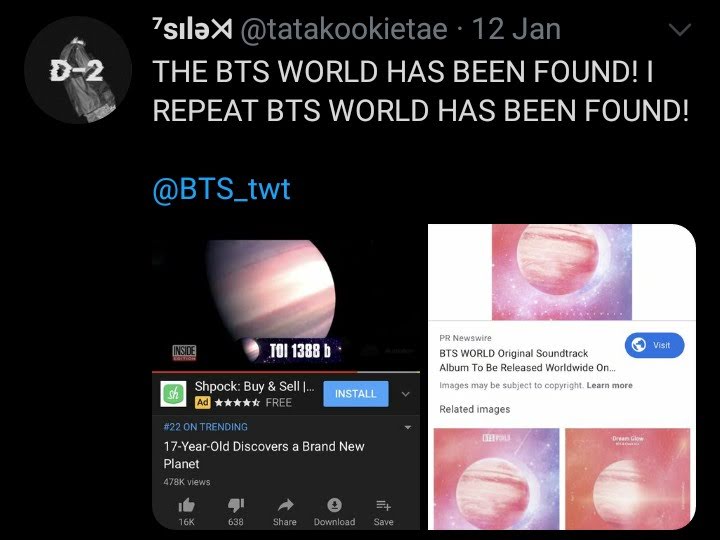Open the BTS WORLD related image thumbnail

point(496,478)
